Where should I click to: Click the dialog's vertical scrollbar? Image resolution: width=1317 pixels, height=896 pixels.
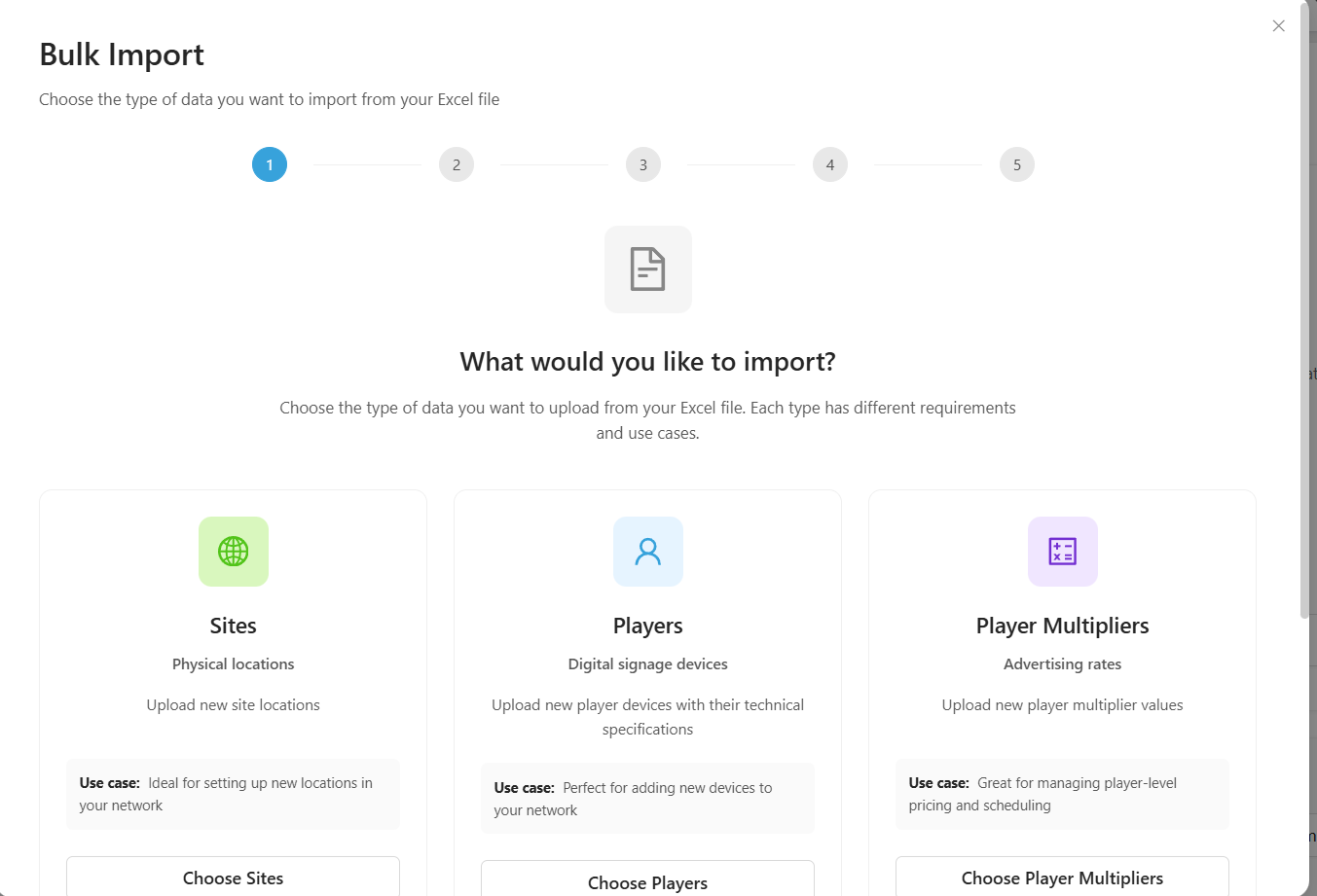(x=1304, y=311)
